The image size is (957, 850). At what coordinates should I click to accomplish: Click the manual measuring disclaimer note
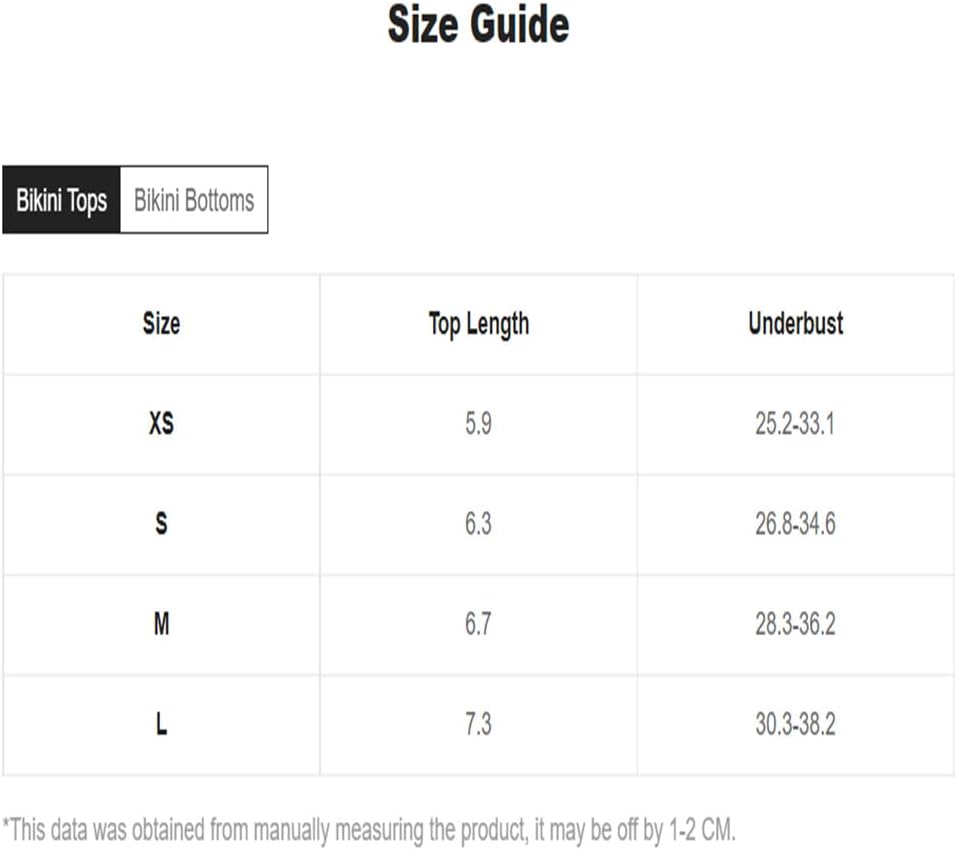[x=369, y=830]
